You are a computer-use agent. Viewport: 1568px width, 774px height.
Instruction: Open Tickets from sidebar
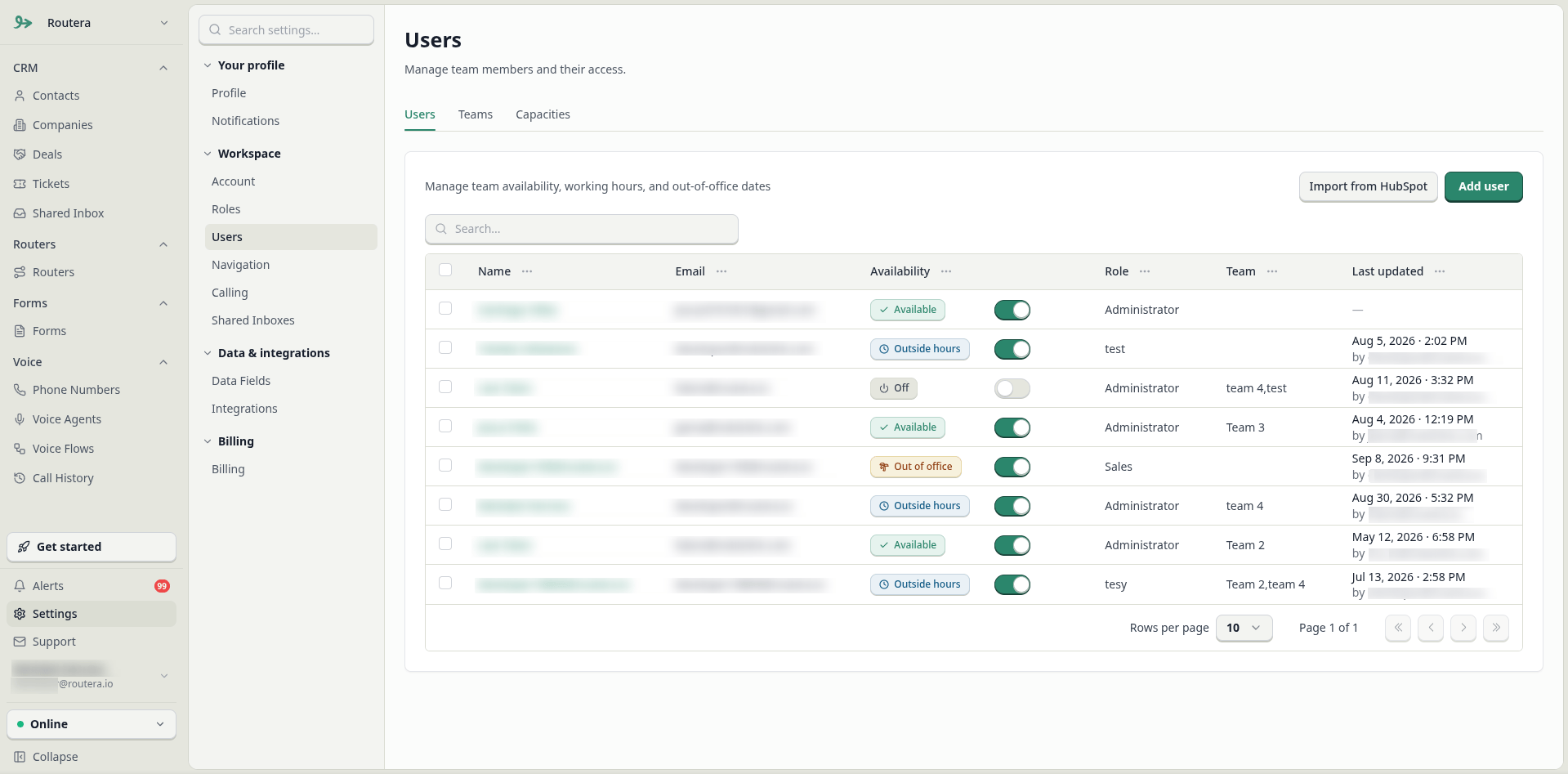51,184
